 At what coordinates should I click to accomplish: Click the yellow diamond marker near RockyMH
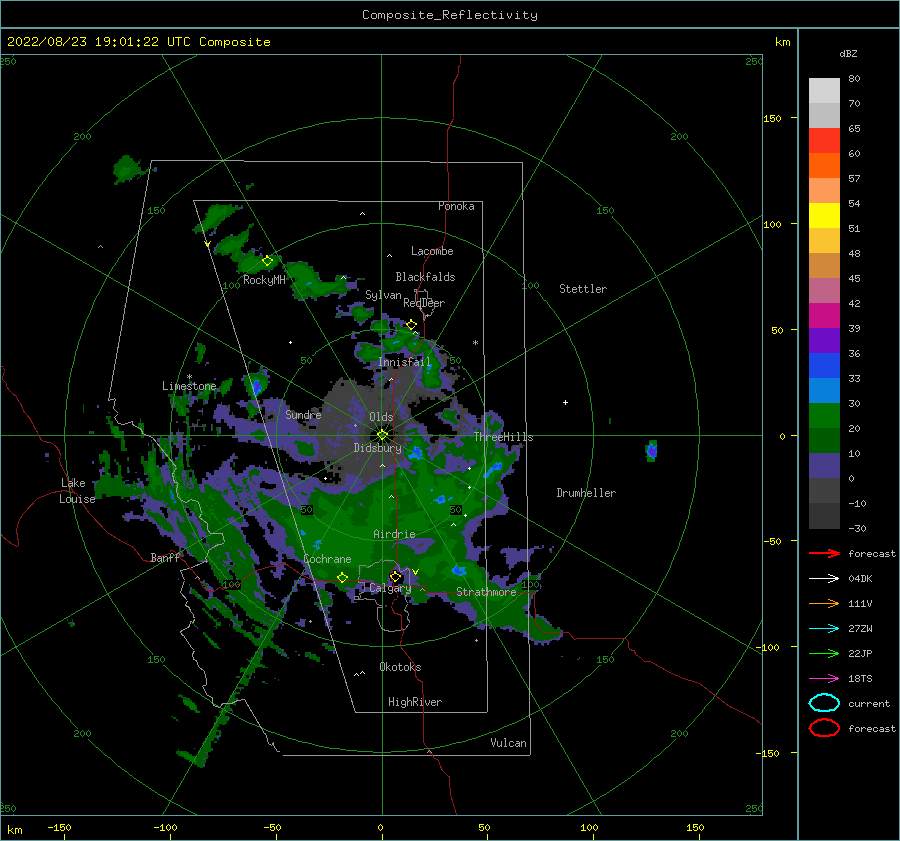[267, 261]
